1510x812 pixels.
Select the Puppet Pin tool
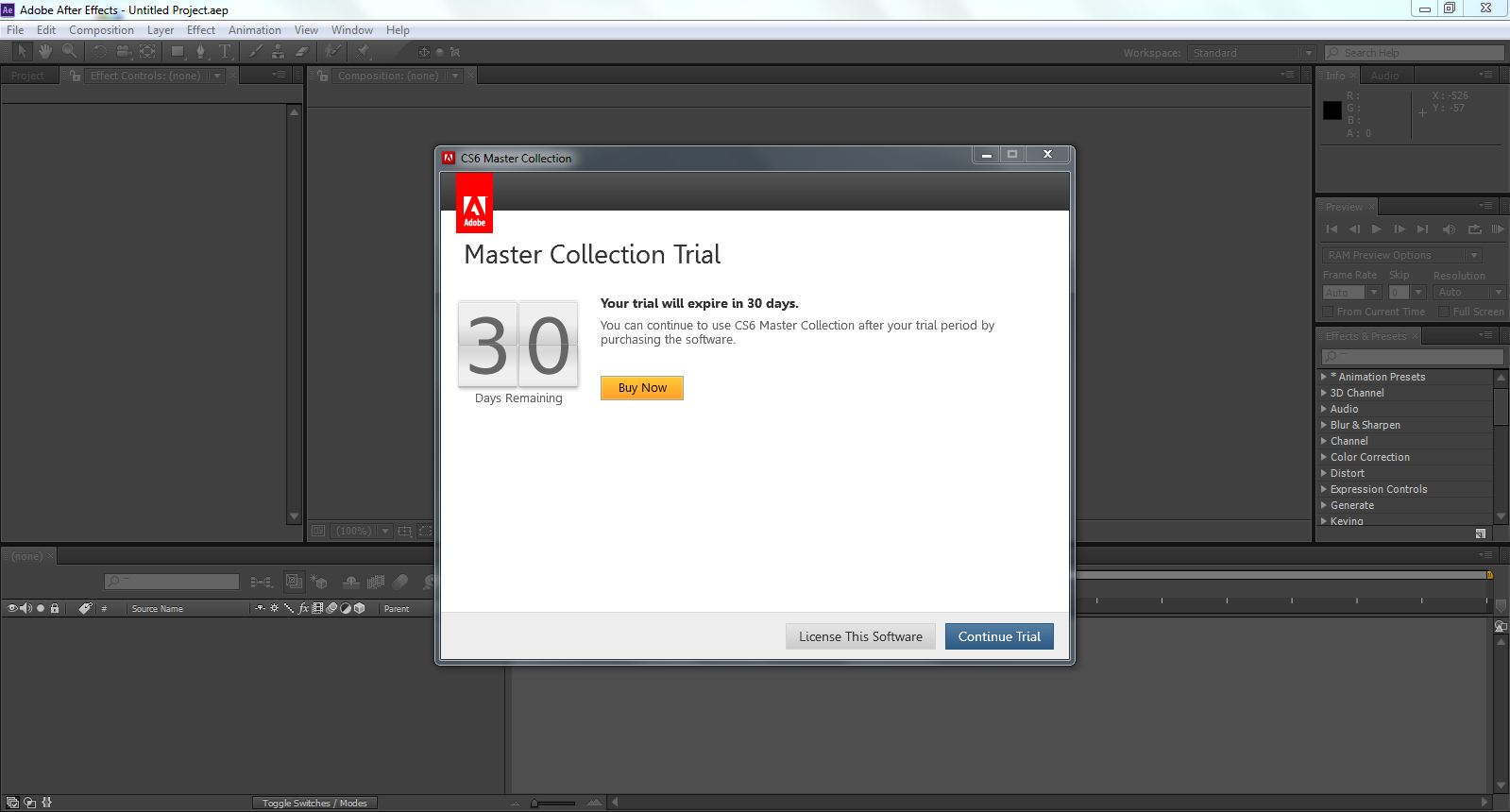click(363, 52)
